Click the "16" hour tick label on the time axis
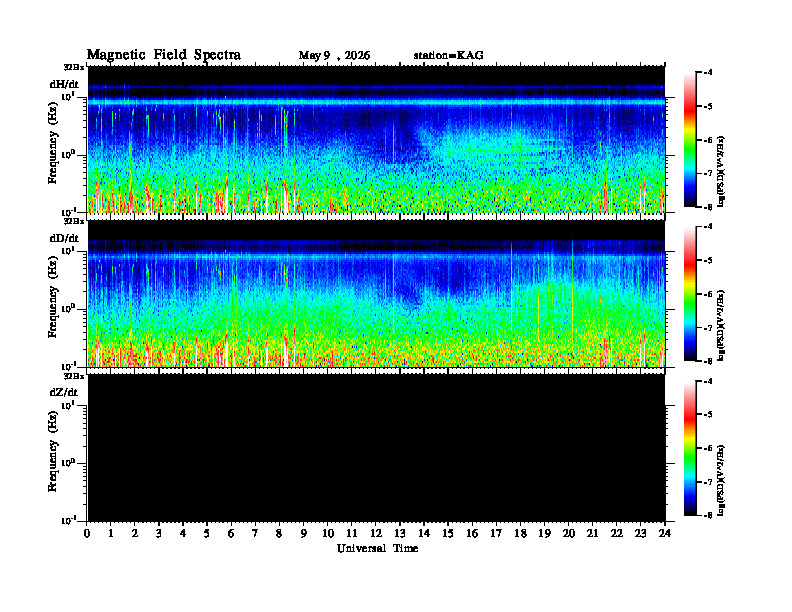 [472, 534]
